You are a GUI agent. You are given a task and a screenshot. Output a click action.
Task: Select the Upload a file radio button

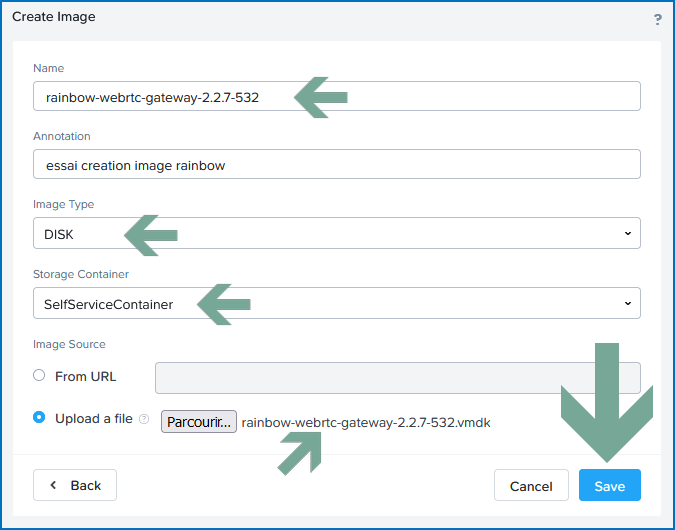(39, 417)
